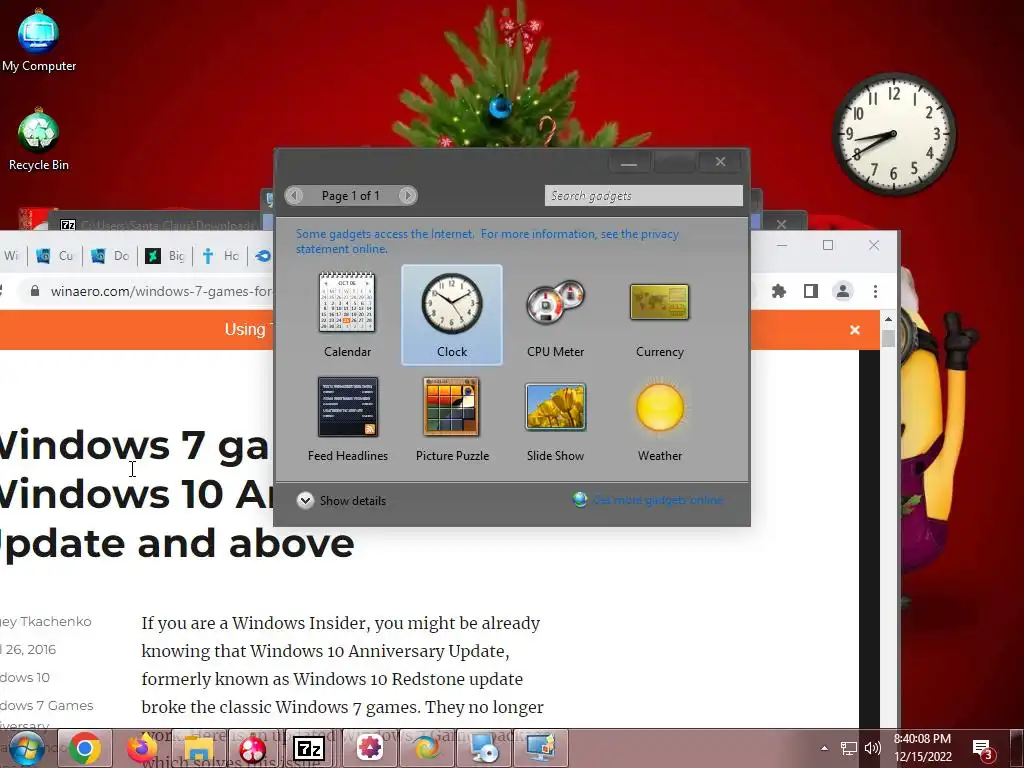The image size is (1024, 768).
Task: Open Firefox from the taskbar
Action: 141,748
